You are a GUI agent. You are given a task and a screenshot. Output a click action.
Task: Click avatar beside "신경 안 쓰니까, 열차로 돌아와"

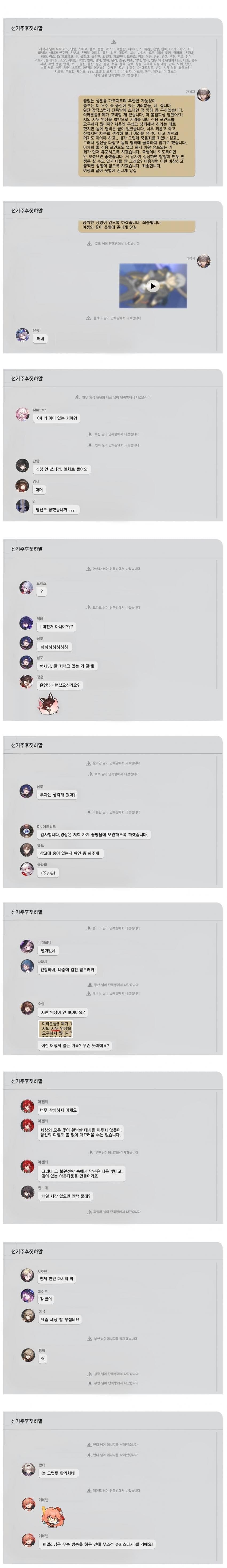click(x=23, y=466)
